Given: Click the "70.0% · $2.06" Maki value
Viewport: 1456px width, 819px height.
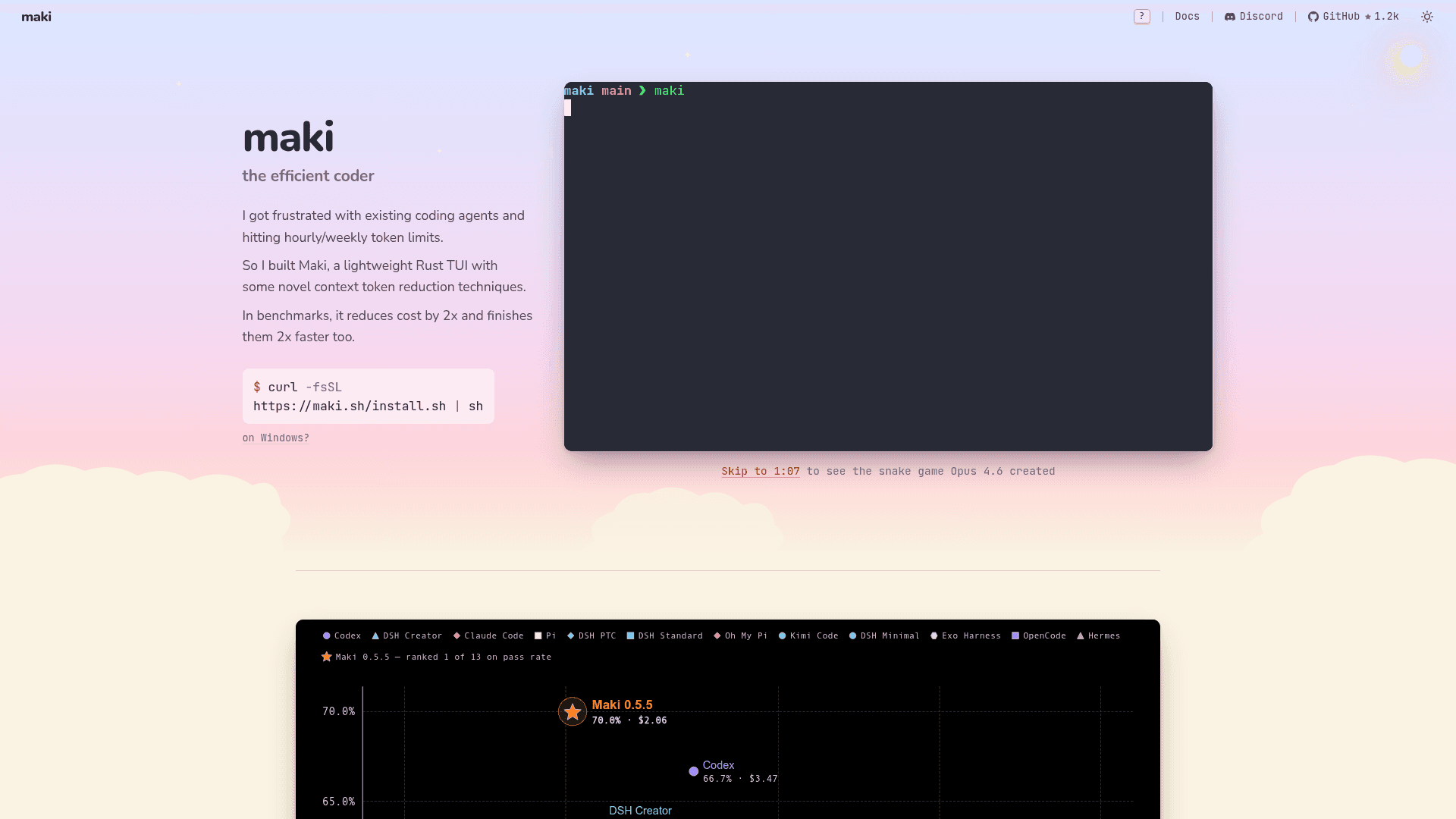Looking at the screenshot, I should (629, 720).
